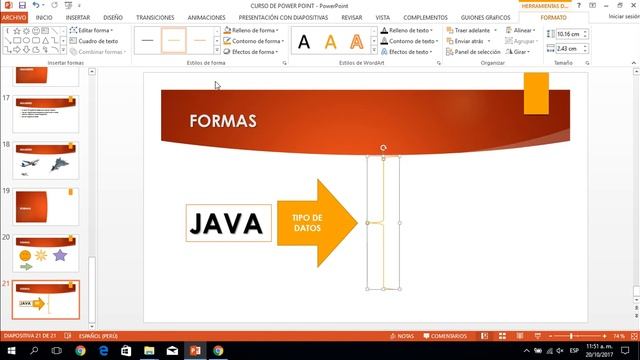This screenshot has width=640, height=360.
Task: Switch to TRANSICIONES tab
Action: [155, 18]
